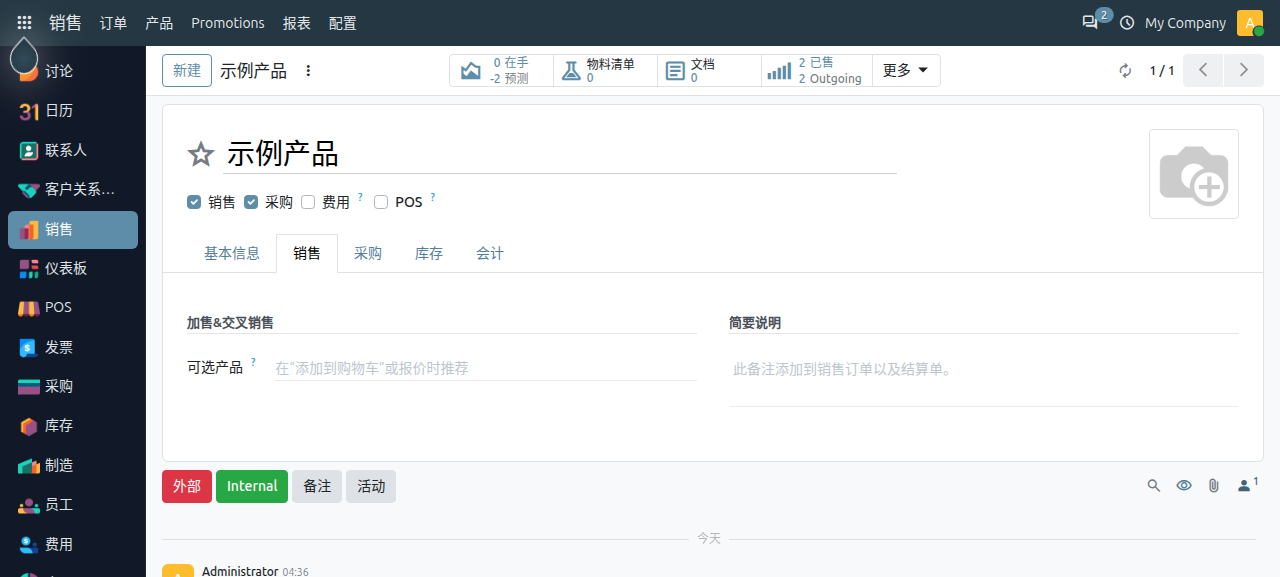The image size is (1280, 577).
Task: Open the 在手 on-hand stock stat button
Action: pyautogui.click(x=501, y=70)
